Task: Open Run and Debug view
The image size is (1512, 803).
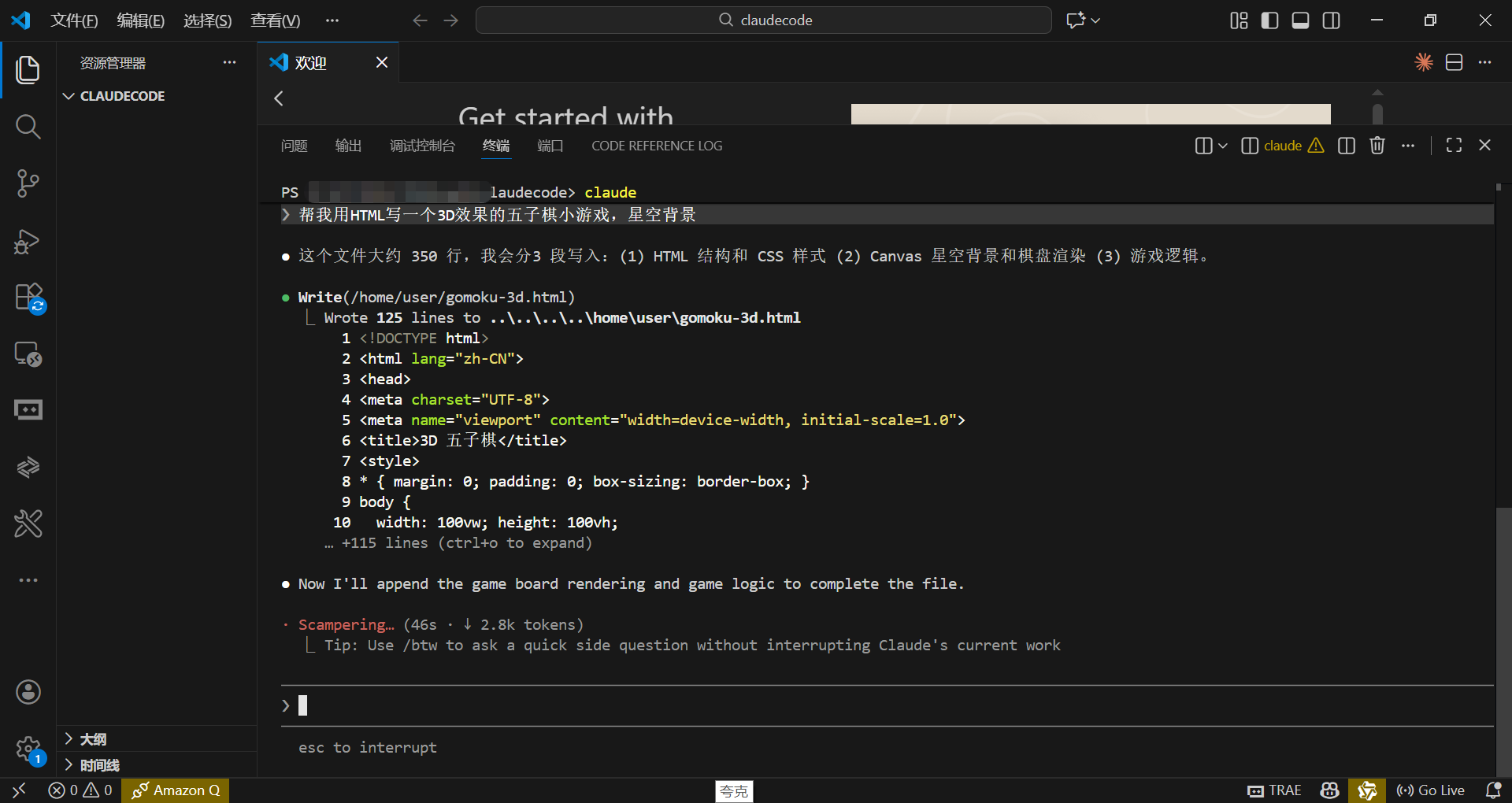Action: [28, 241]
